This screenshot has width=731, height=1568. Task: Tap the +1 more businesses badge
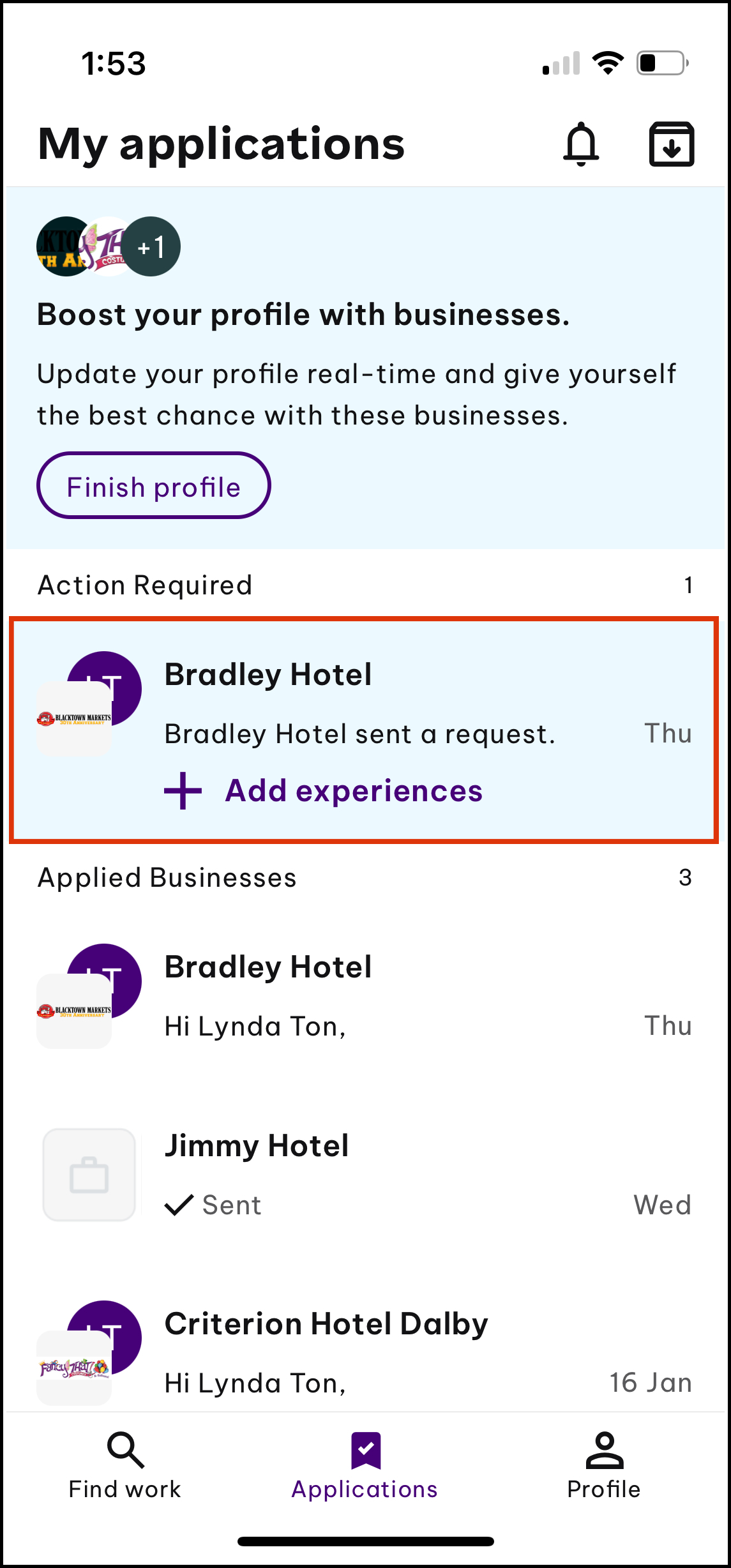click(152, 247)
